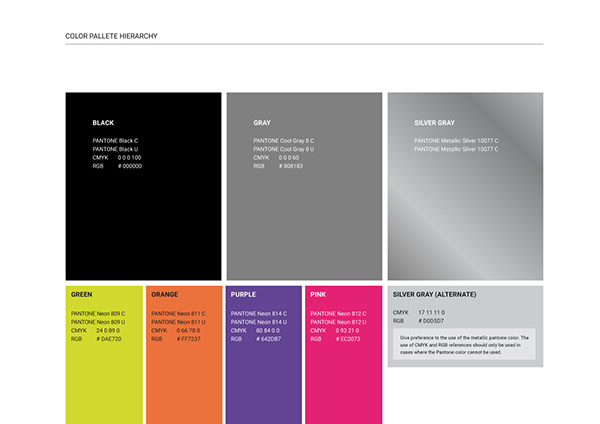Click the COLOR PALLETE HIERARCHY heading
600x424 pixels.
(111, 36)
